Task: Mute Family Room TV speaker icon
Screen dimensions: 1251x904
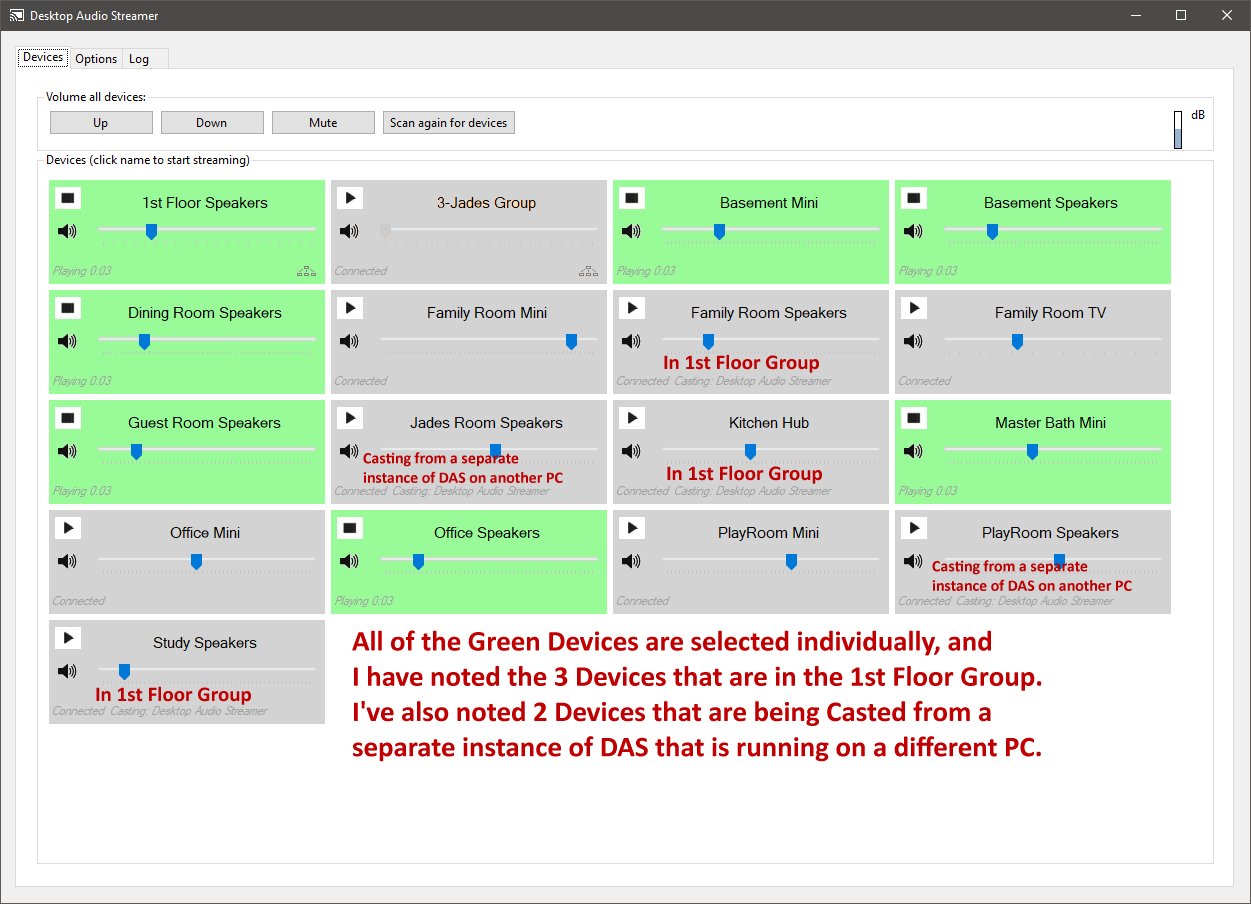Action: pos(913,341)
